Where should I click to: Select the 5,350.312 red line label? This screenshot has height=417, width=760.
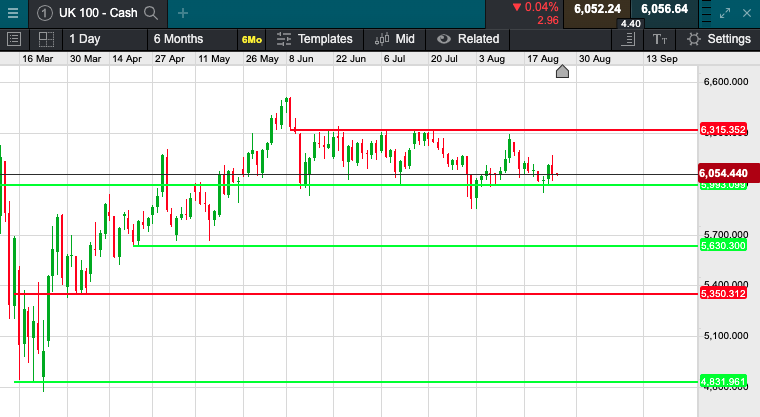tap(723, 293)
